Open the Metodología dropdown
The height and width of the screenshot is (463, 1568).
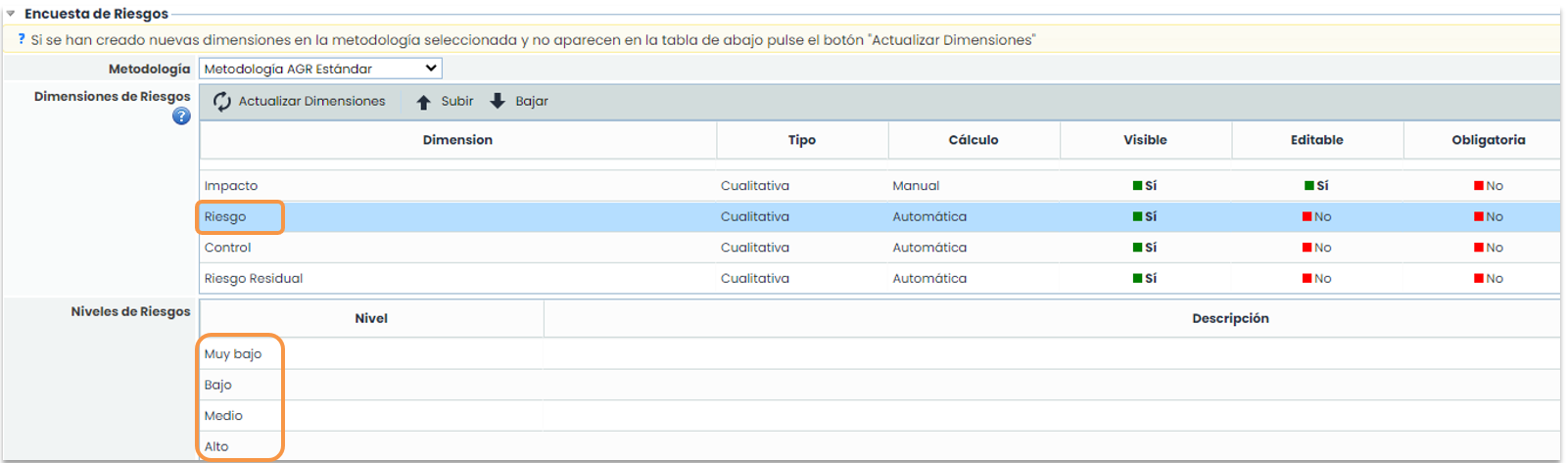point(320,69)
